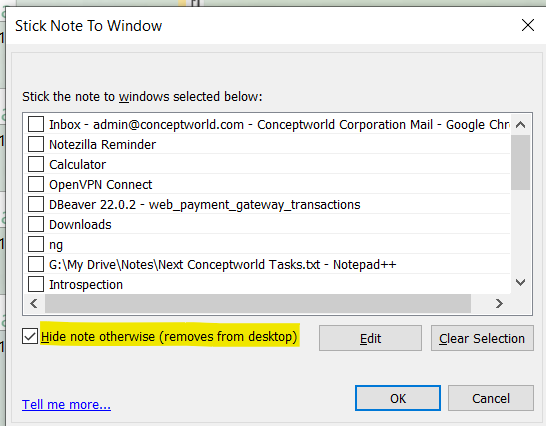Check the Inbox Conceptworld Mail Chrome window
546x426 pixels.
tap(36, 124)
